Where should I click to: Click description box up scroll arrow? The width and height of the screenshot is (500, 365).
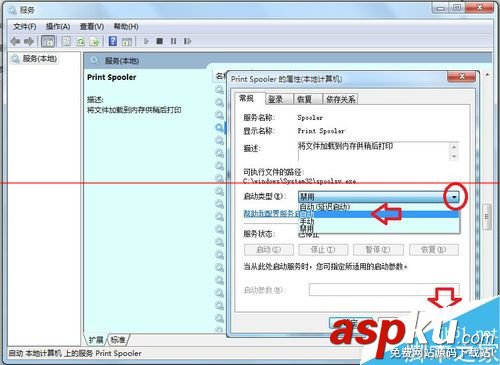454,147
